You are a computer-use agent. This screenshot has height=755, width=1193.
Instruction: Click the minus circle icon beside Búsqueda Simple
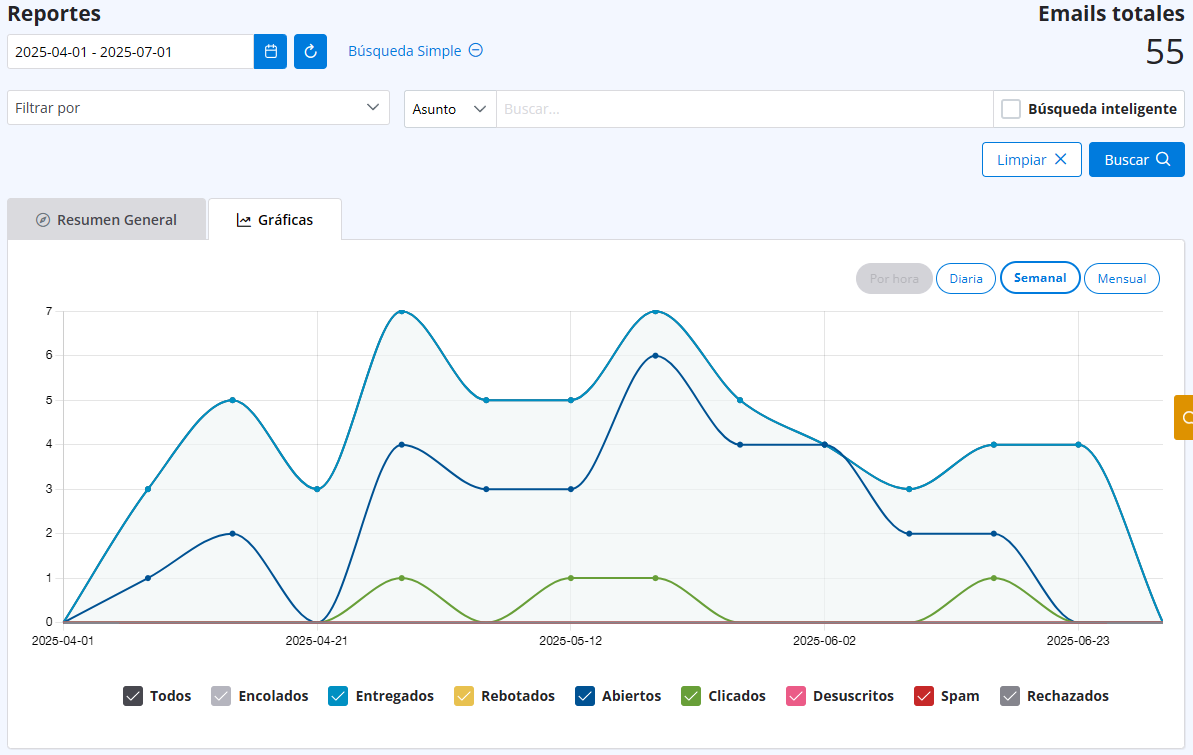476,50
